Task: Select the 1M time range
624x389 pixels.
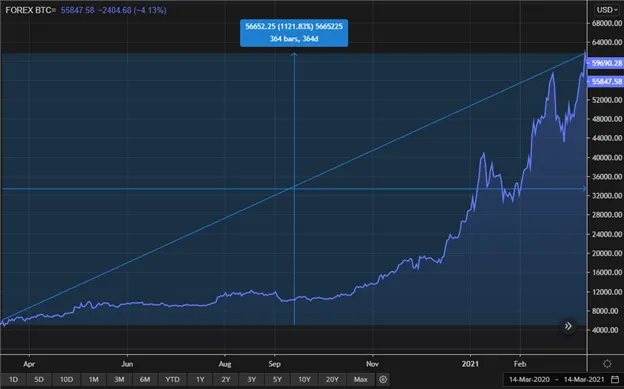Action: tap(94, 379)
